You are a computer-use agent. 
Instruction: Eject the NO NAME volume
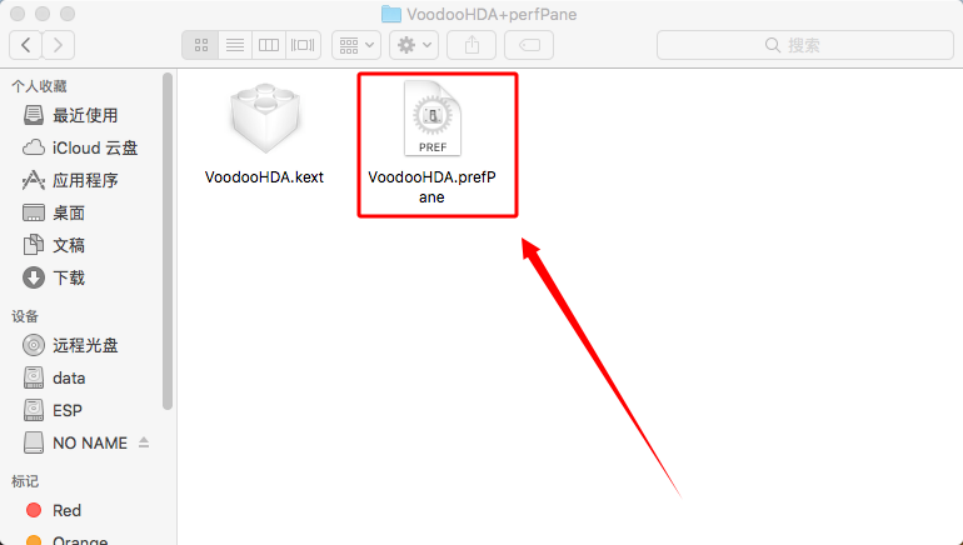tap(144, 442)
